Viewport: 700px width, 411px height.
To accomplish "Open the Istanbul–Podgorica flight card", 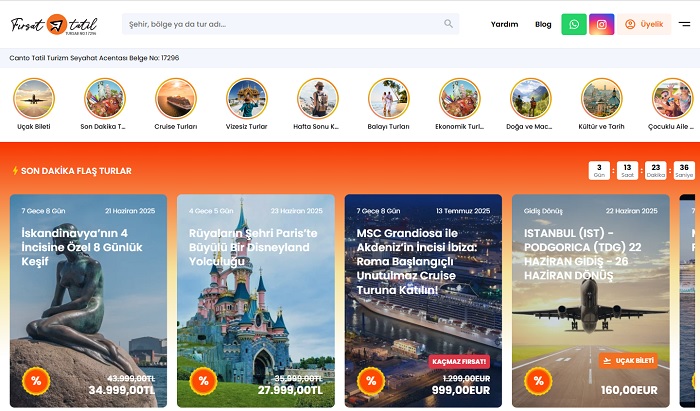I will pyautogui.click(x=591, y=301).
